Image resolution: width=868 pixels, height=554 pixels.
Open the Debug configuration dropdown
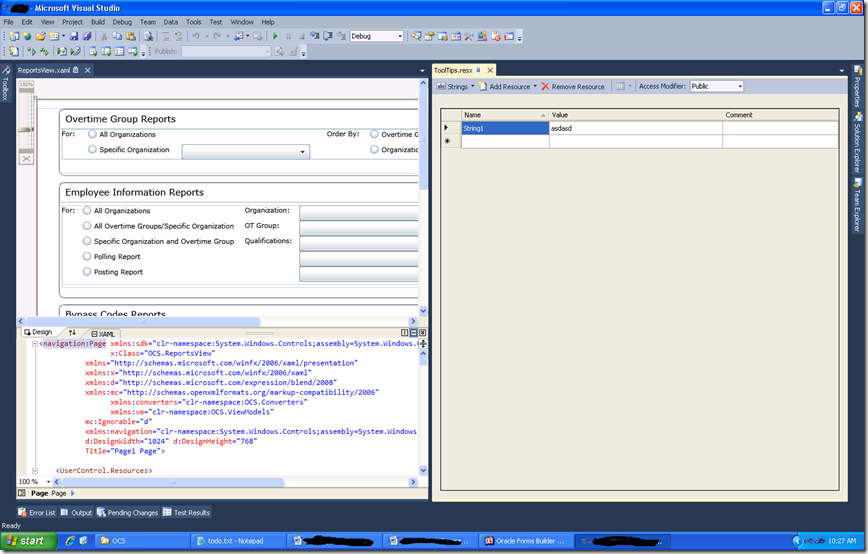click(399, 36)
